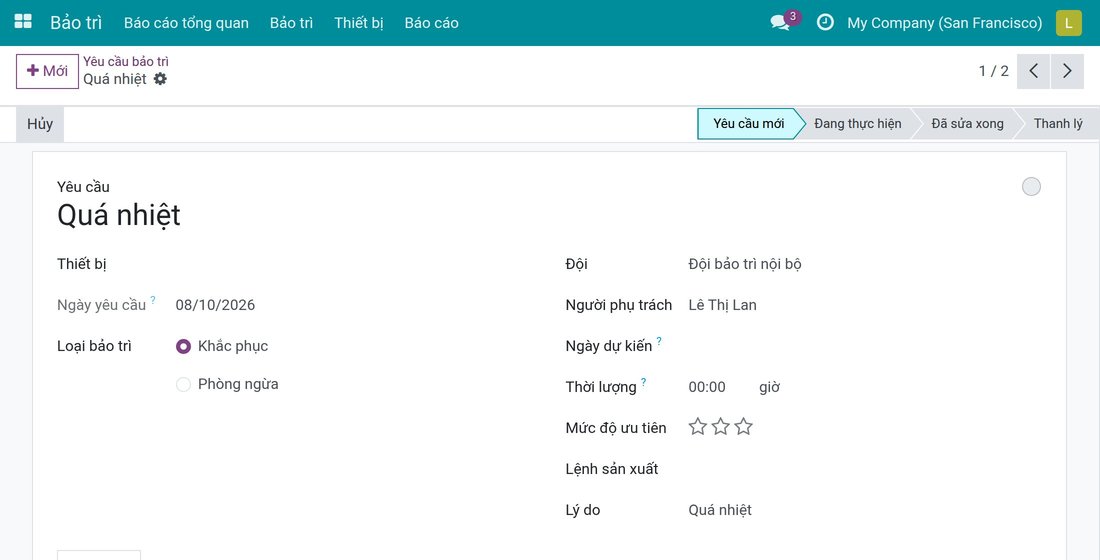Viewport: 1100px width, 560px height.
Task: Set second priority star
Action: (720, 427)
